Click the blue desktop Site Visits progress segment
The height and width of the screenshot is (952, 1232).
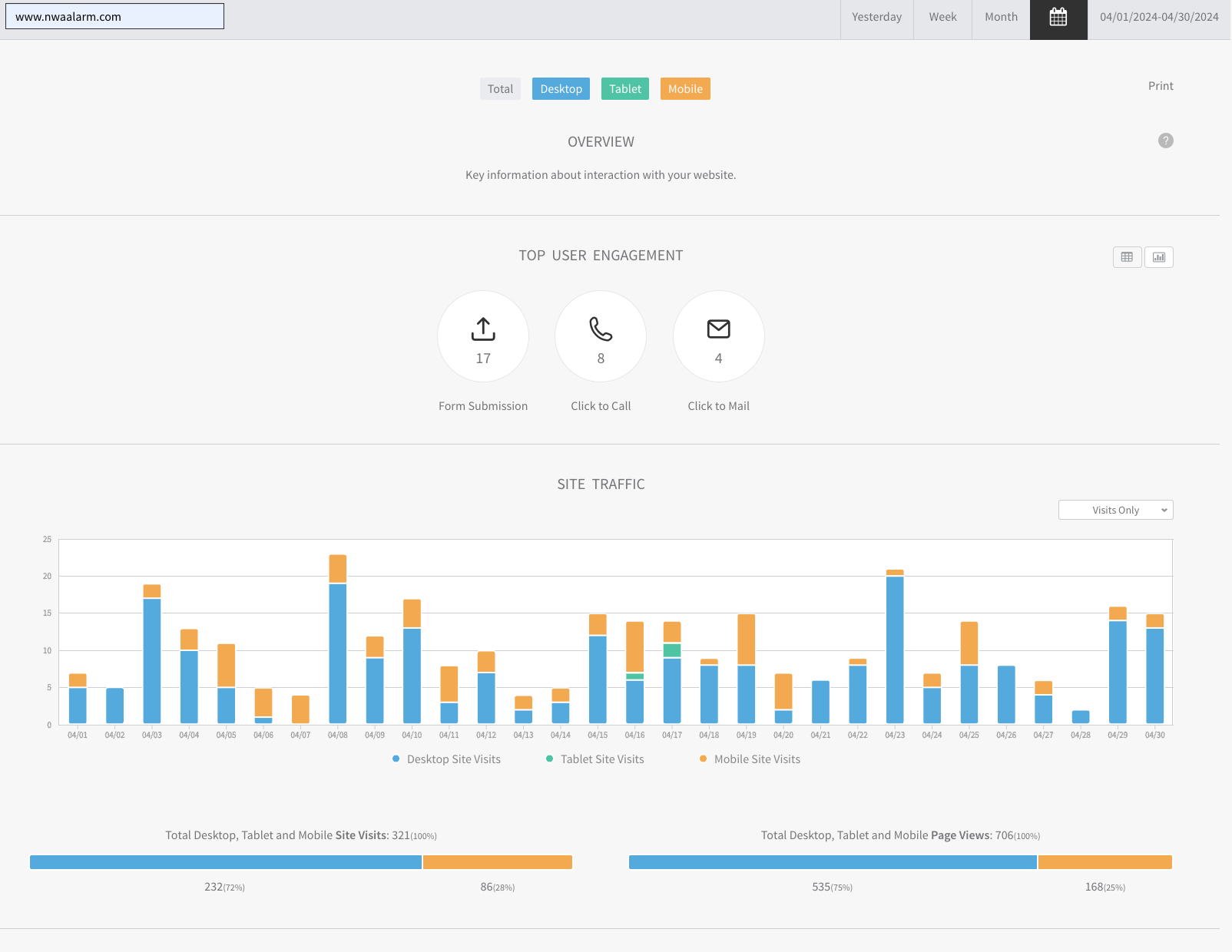coord(226,862)
